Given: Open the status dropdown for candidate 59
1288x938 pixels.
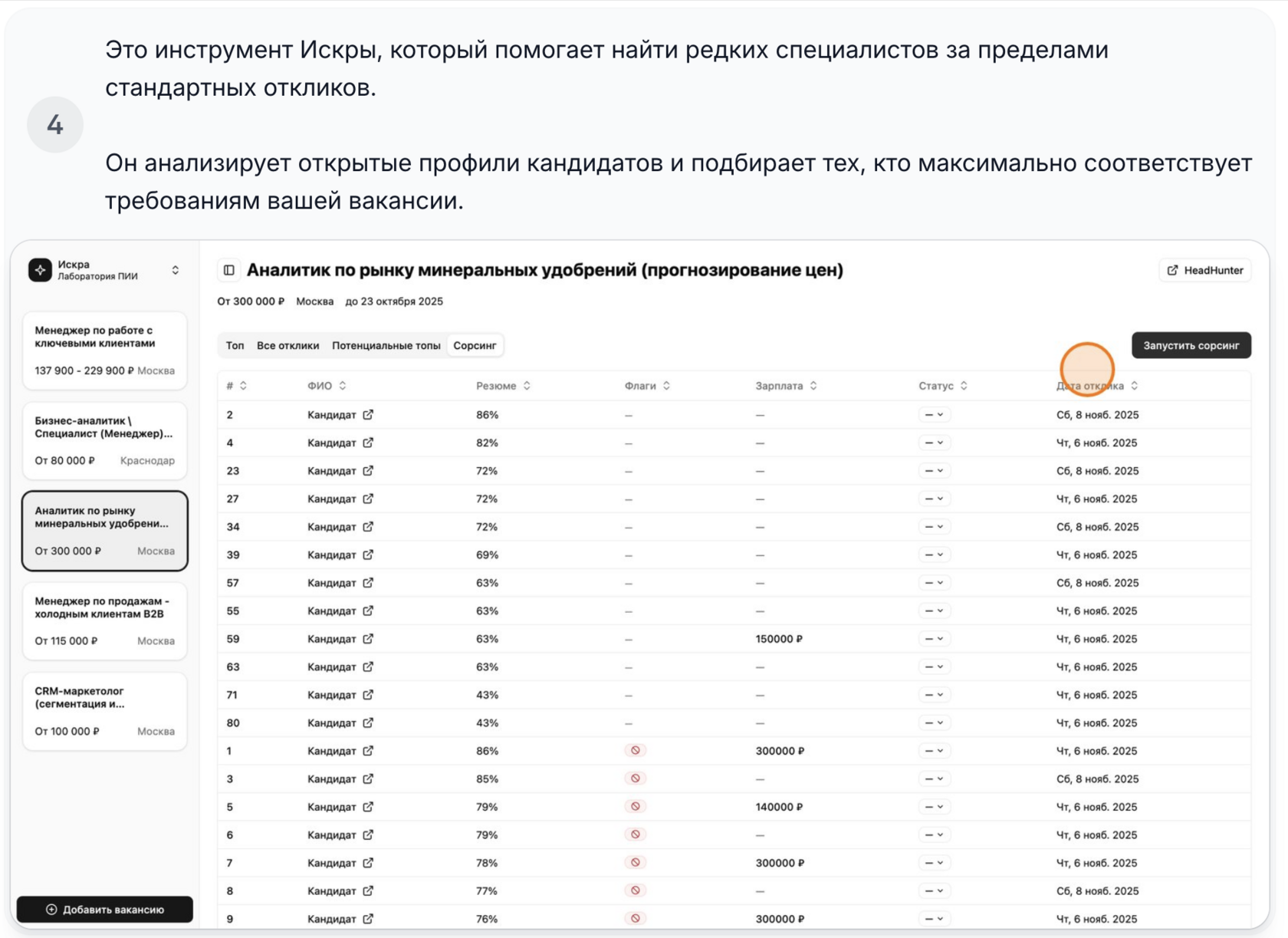Looking at the screenshot, I should [934, 639].
